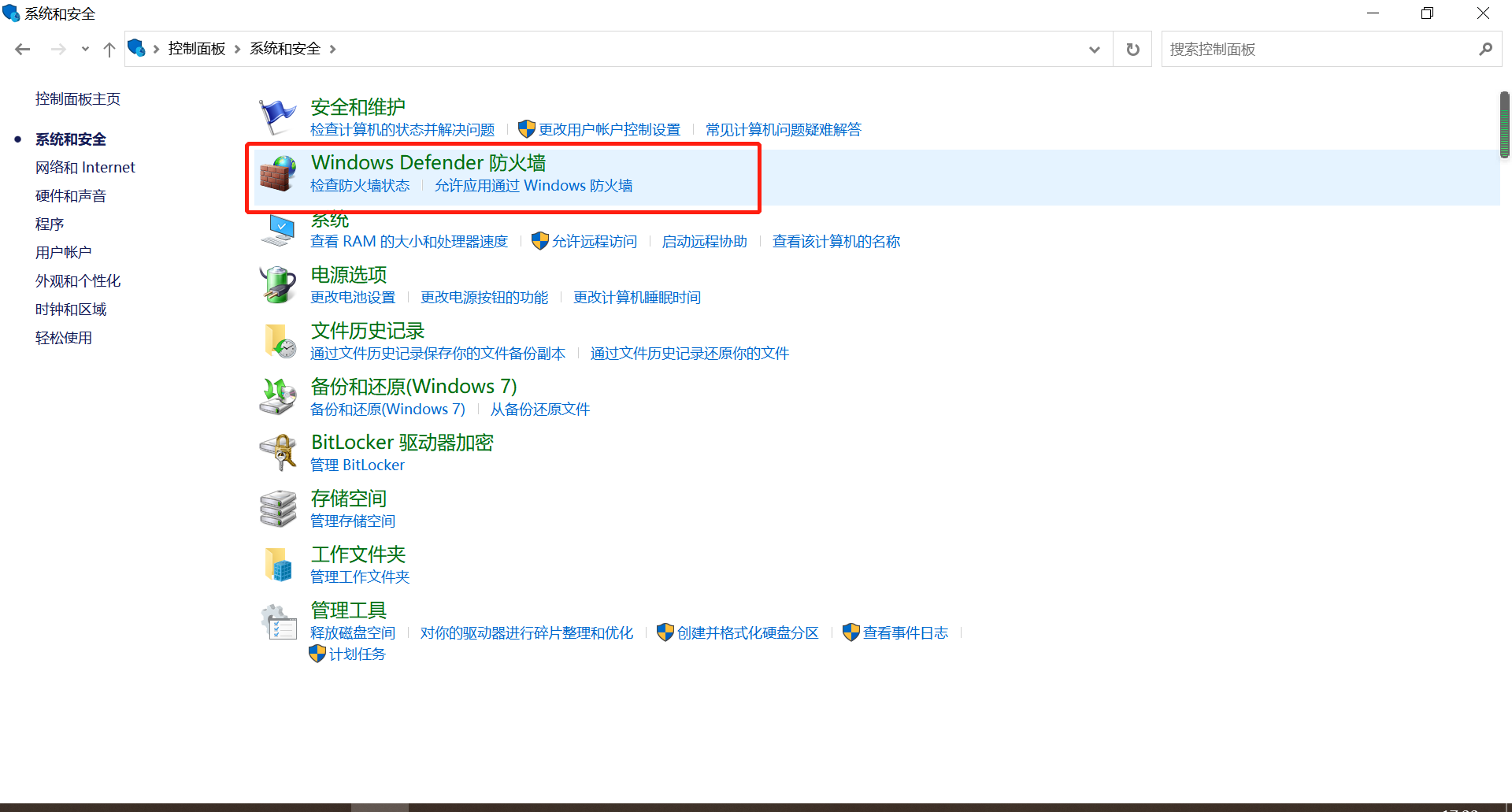Click the Storage Spaces drives icon
Screen dimensions: 1512x812
click(277, 508)
